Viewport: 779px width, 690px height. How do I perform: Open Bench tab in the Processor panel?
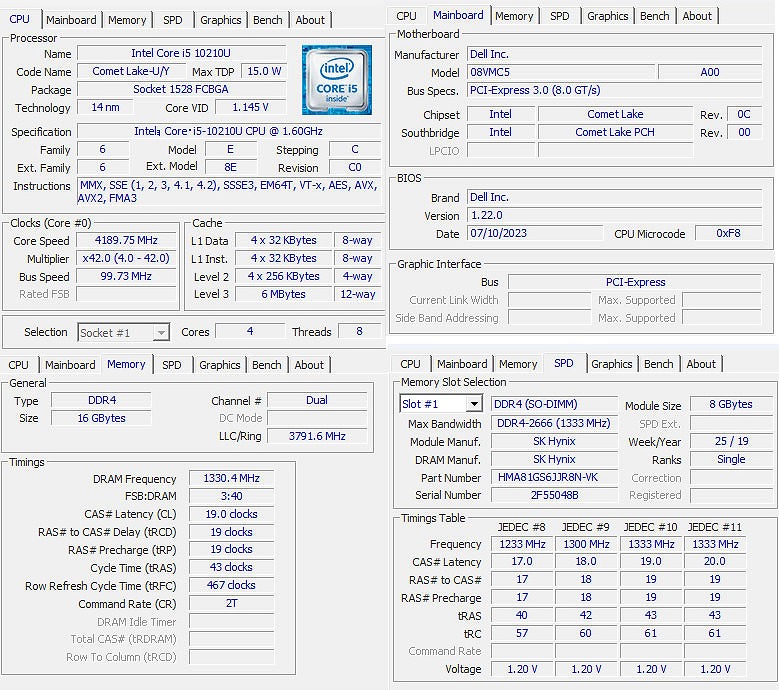tap(267, 19)
